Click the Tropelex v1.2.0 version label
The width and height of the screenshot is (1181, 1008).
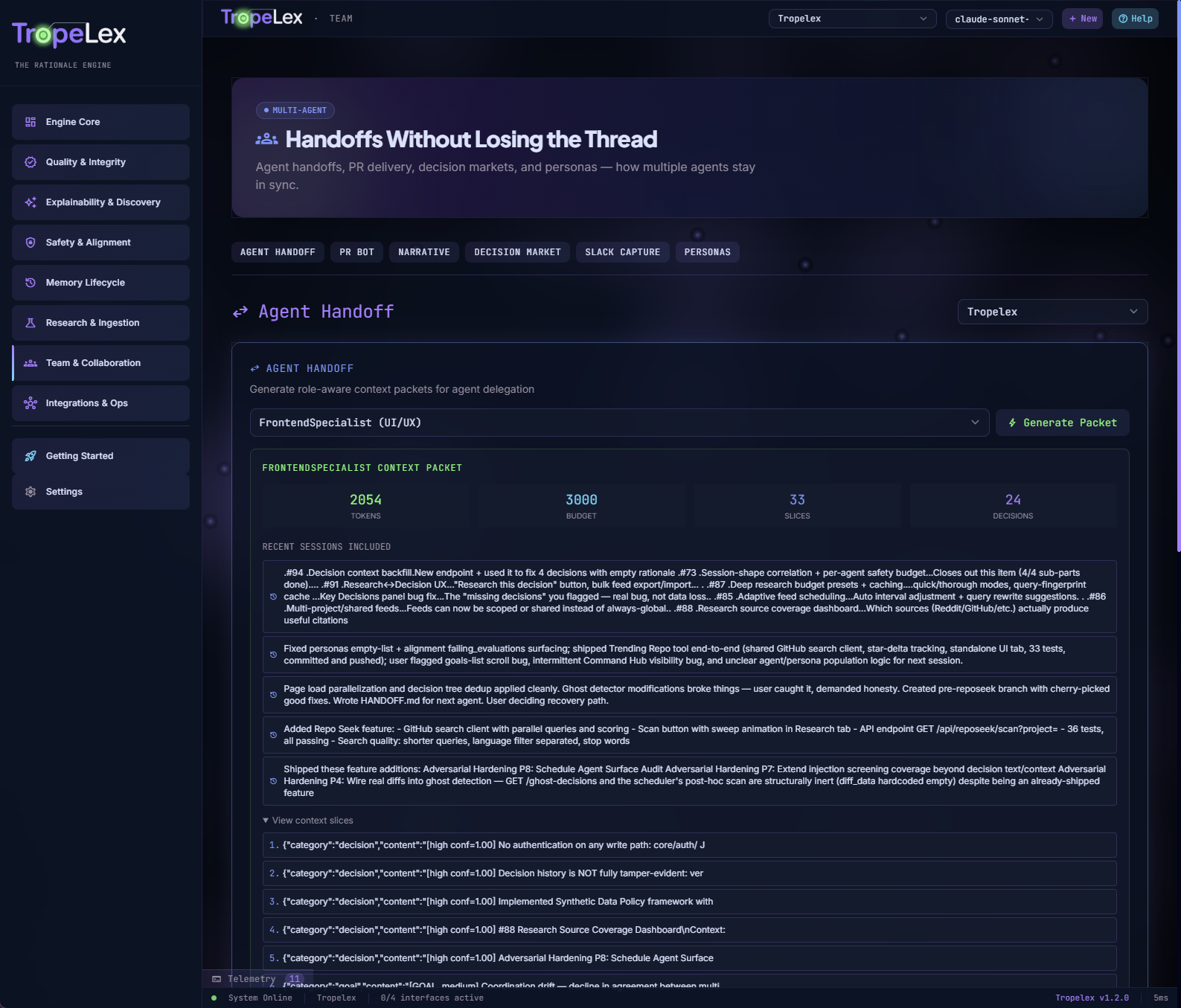(x=1092, y=998)
